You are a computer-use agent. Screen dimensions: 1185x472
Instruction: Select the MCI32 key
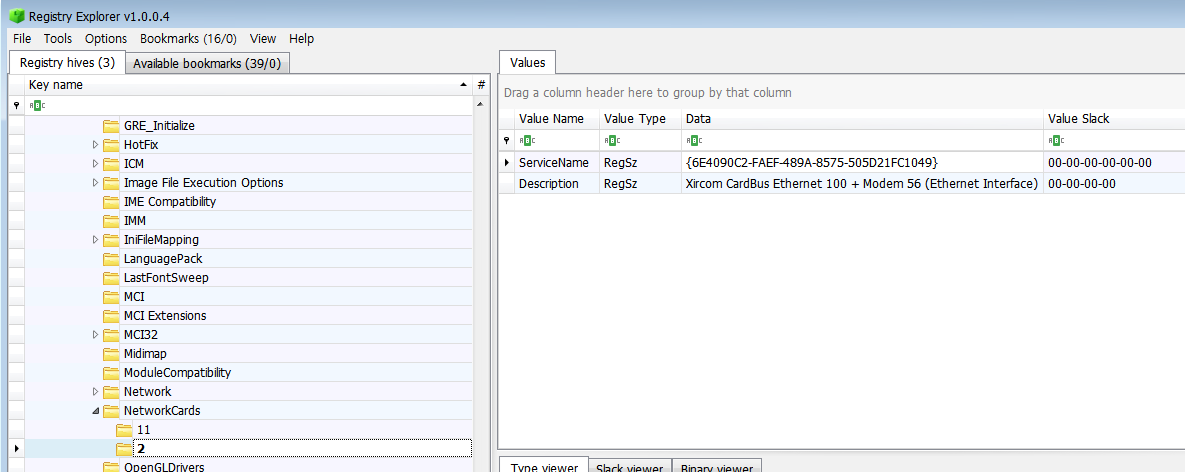[141, 334]
